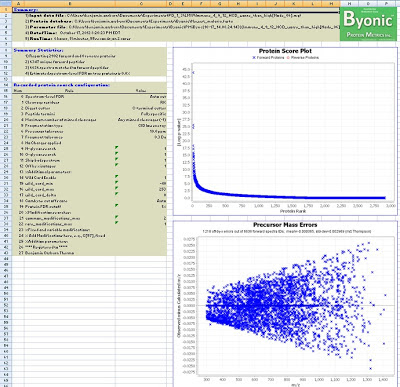Click 'Forward Proteins' legend entry
This screenshot has height=387, width=400.
click(x=269, y=58)
